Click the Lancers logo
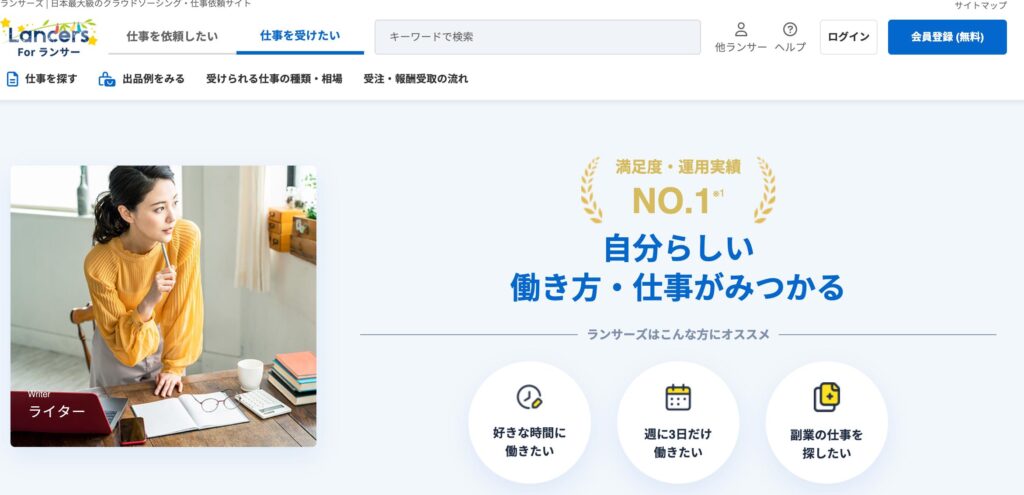Viewport: 1024px width, 495px height. [x=49, y=38]
